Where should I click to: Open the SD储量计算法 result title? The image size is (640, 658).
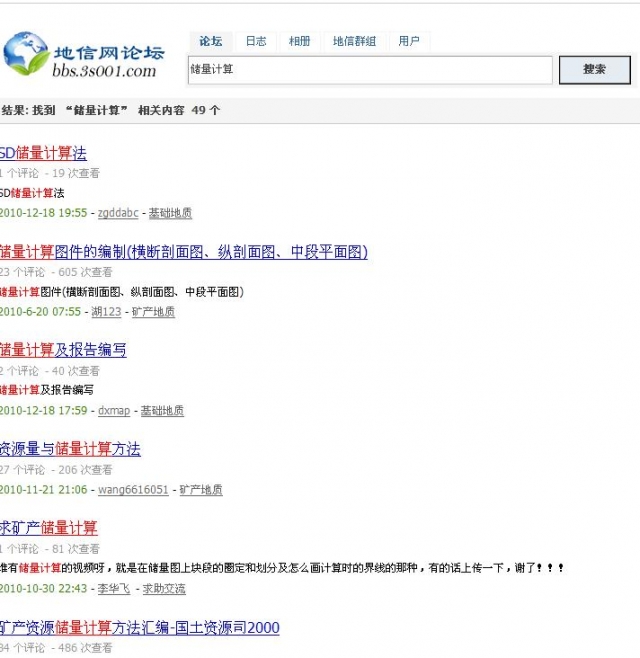[43, 153]
